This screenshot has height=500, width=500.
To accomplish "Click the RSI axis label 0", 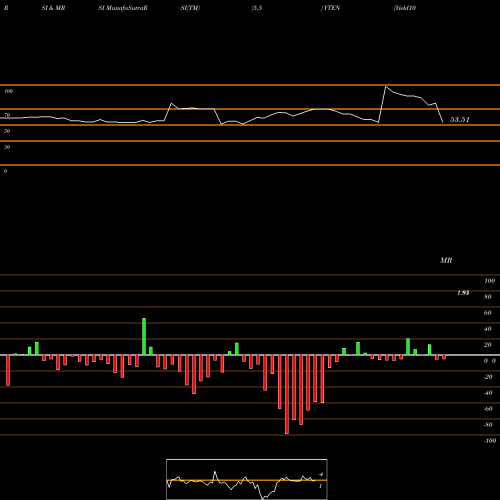I will click(x=5, y=171).
